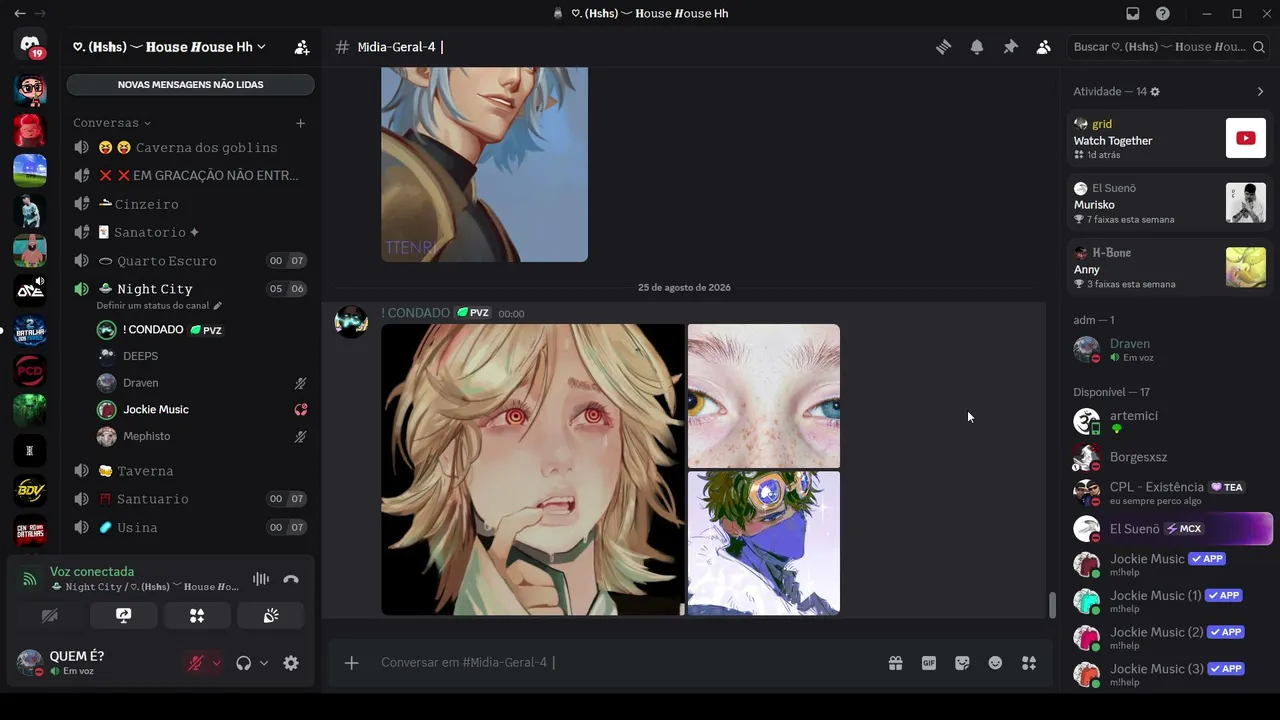Share your screen in voice

coord(124,616)
